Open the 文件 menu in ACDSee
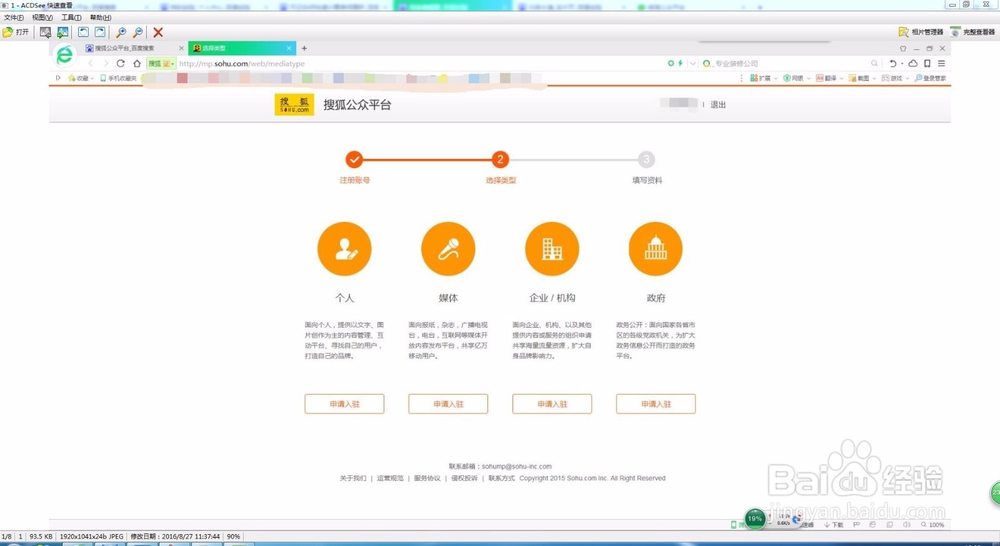1000x546 pixels. pyautogui.click(x=13, y=17)
